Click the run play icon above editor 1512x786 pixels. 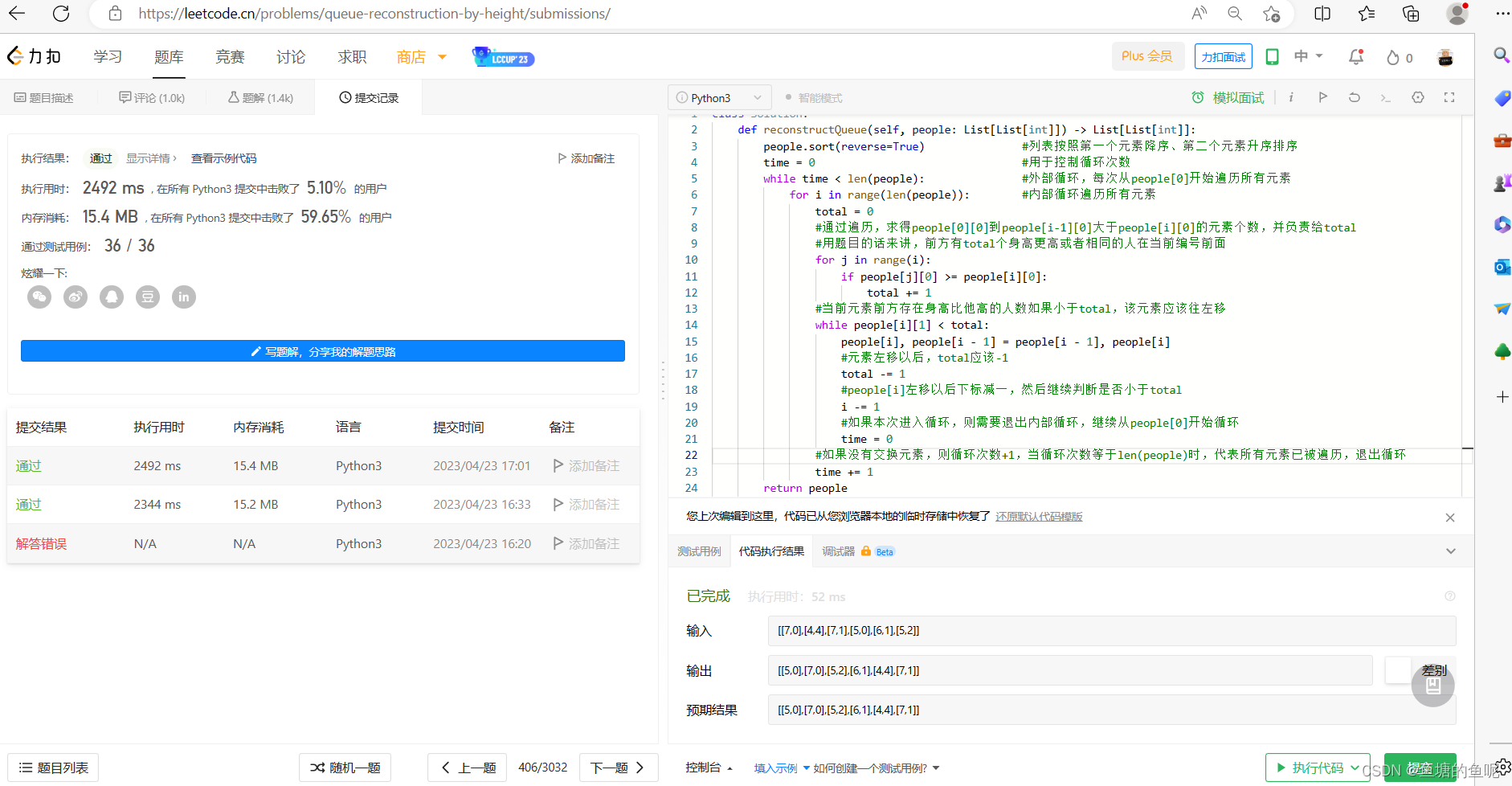[x=1322, y=97]
